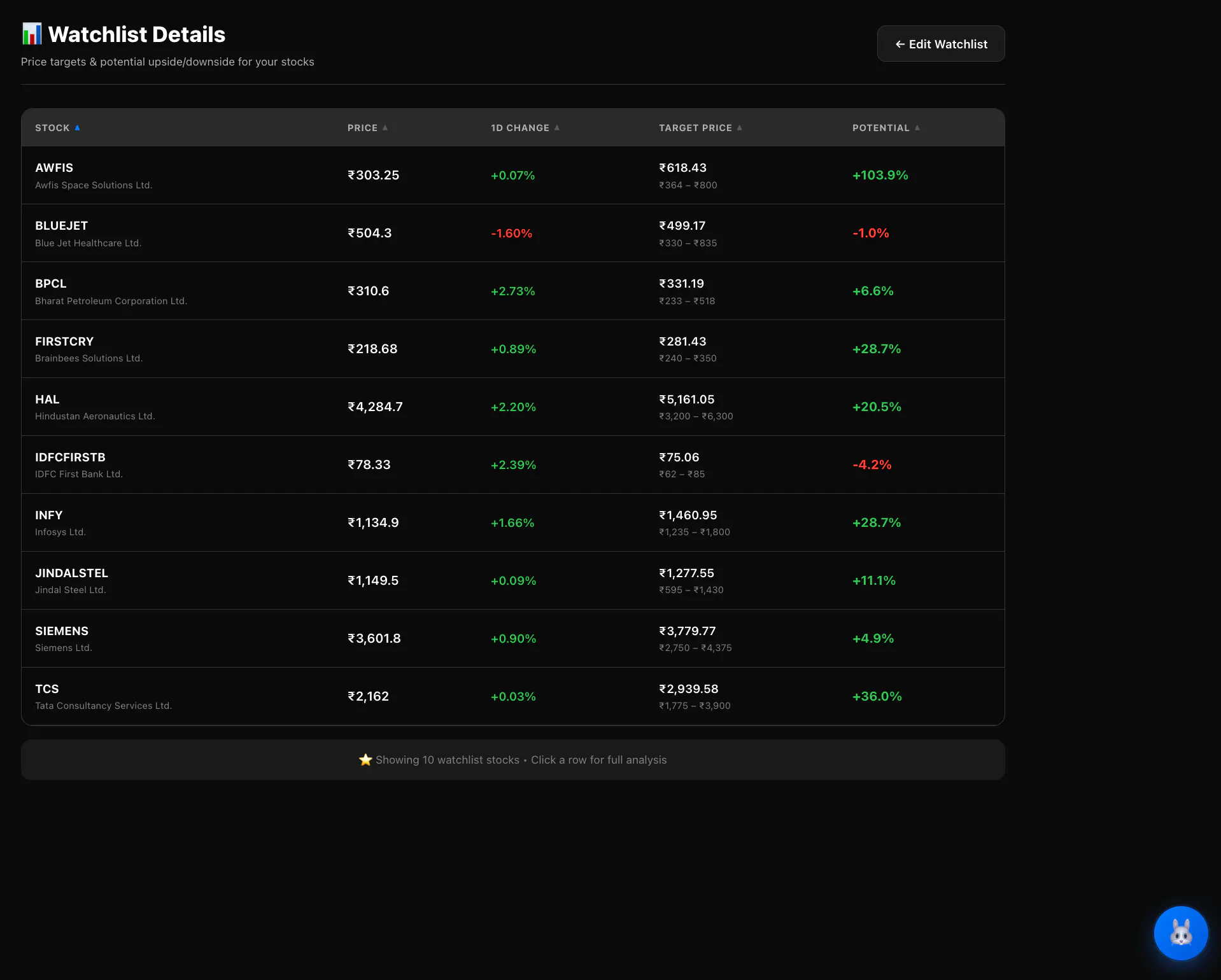
Task: Click the STOCK column header label
Action: click(x=52, y=128)
